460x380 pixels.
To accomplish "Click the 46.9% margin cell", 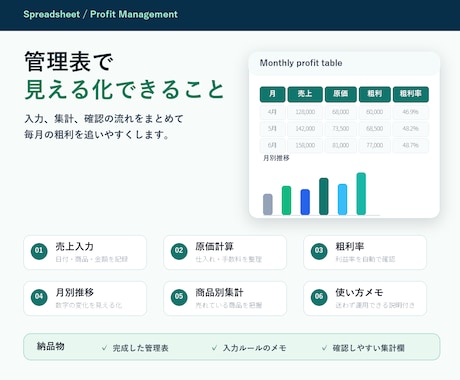I will [411, 112].
